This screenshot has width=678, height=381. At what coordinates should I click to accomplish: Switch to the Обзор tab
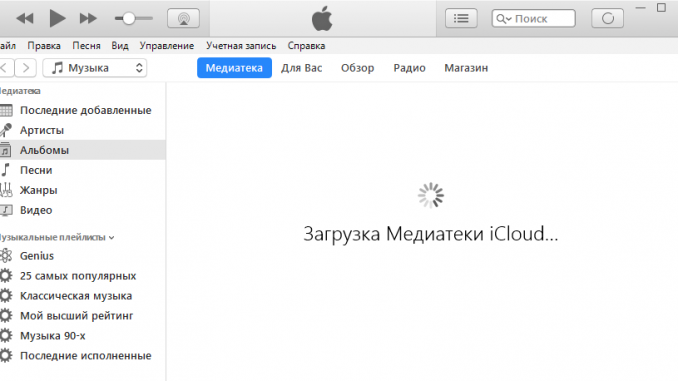pyautogui.click(x=357, y=68)
